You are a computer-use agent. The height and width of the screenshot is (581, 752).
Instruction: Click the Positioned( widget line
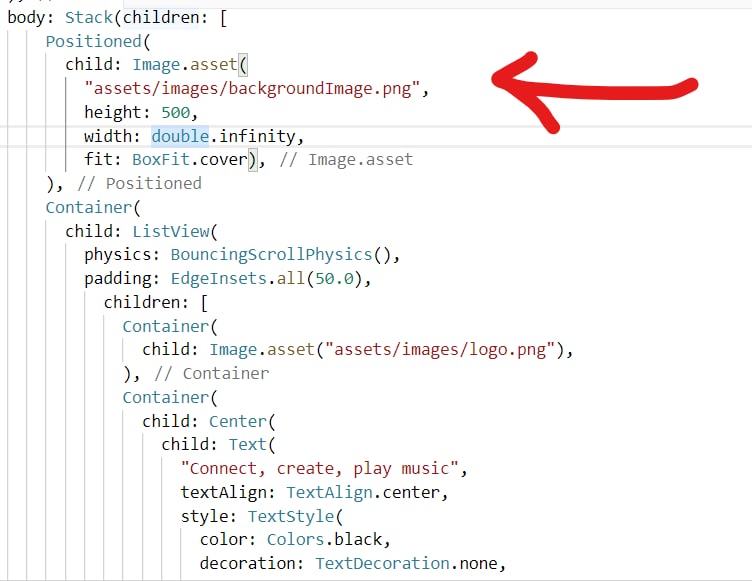[x=98, y=41]
